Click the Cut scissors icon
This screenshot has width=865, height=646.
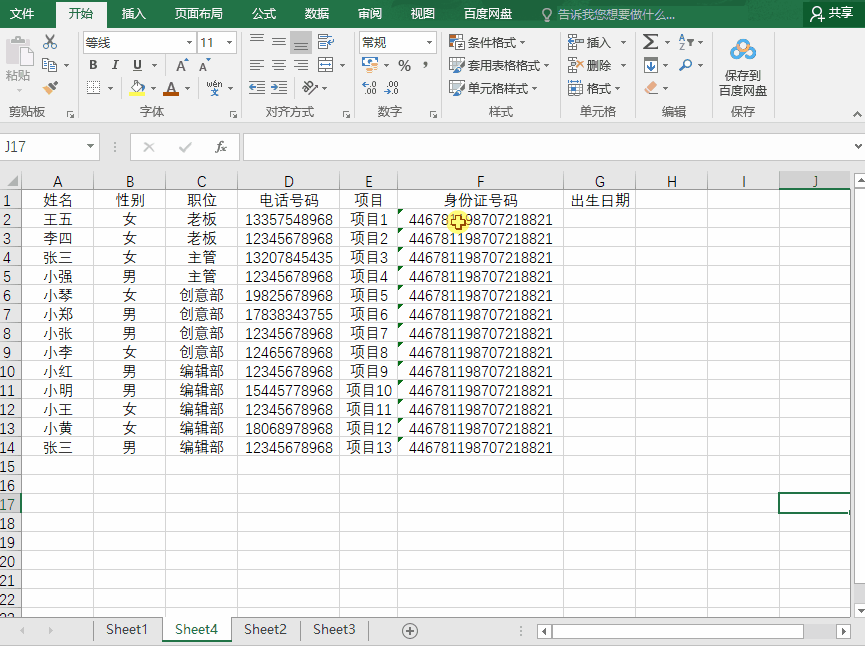(x=50, y=42)
